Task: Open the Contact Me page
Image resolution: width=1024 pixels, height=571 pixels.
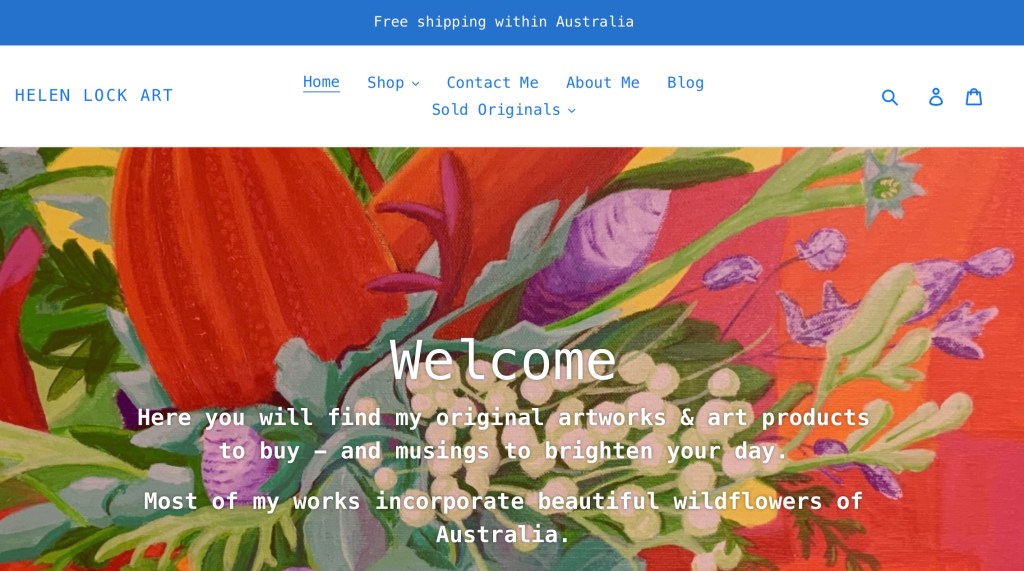Action: click(492, 82)
